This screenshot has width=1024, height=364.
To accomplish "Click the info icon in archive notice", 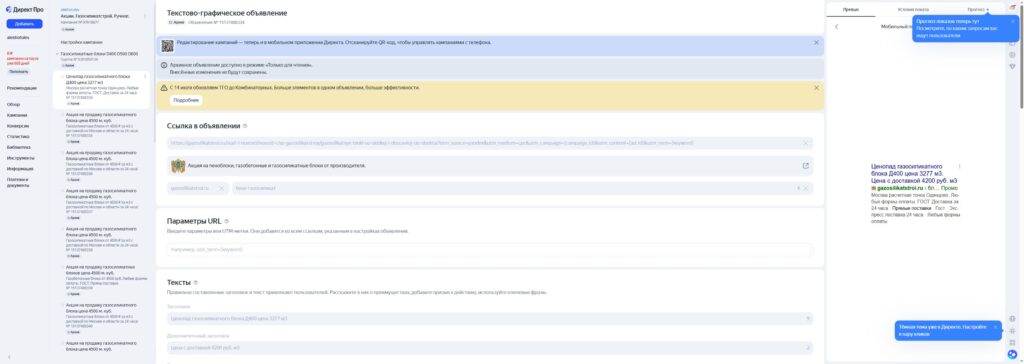I will click(x=164, y=65).
